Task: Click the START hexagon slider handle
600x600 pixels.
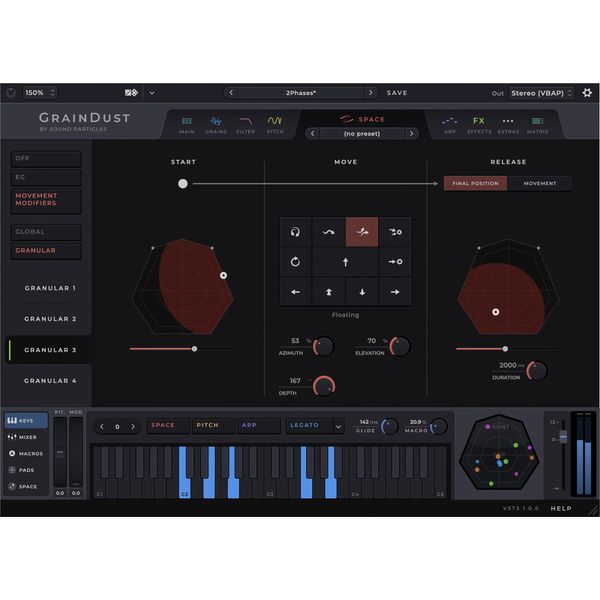Action: (x=194, y=349)
